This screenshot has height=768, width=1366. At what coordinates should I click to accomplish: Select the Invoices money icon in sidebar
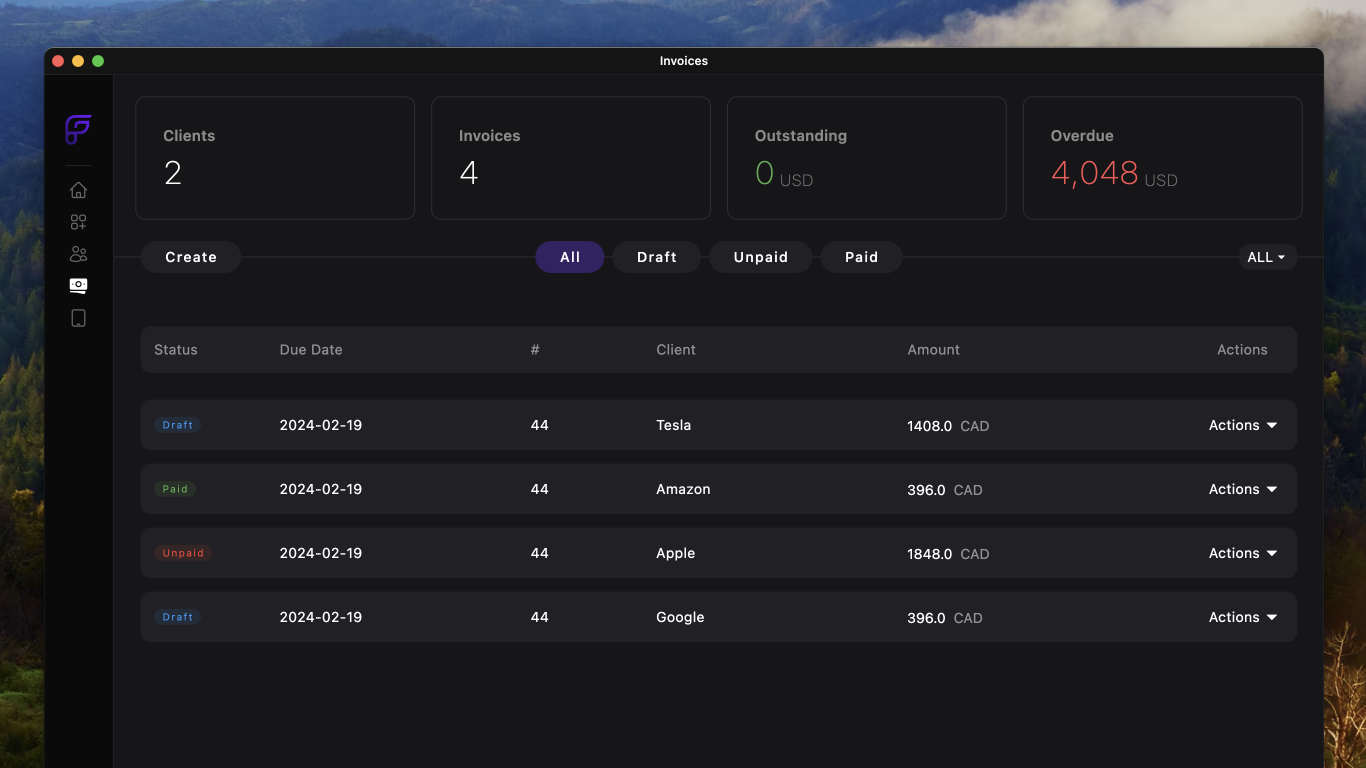point(78,286)
